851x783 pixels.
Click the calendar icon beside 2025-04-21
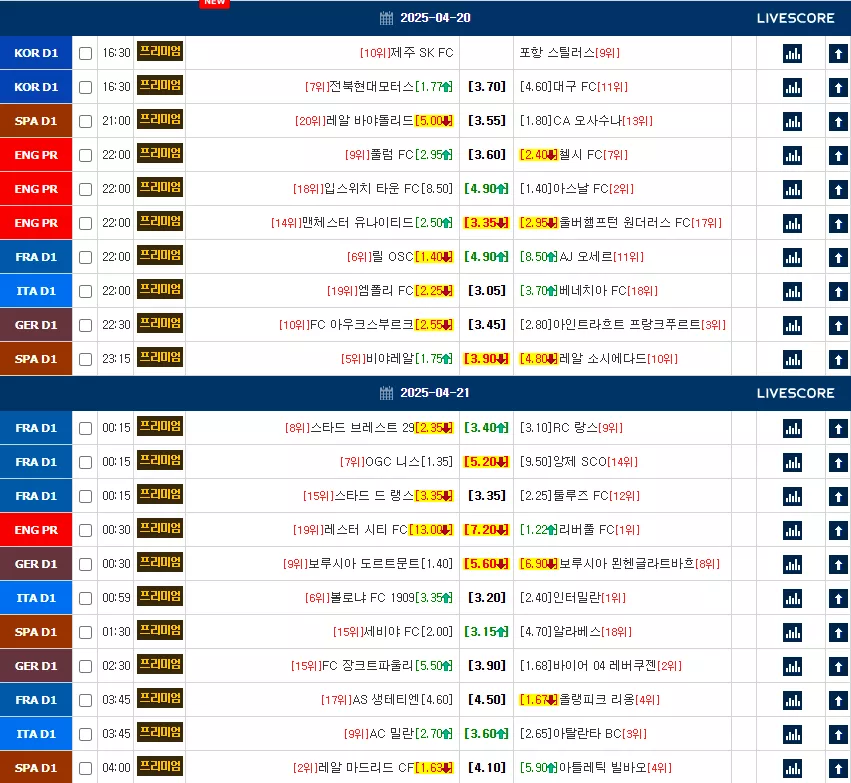click(x=386, y=393)
